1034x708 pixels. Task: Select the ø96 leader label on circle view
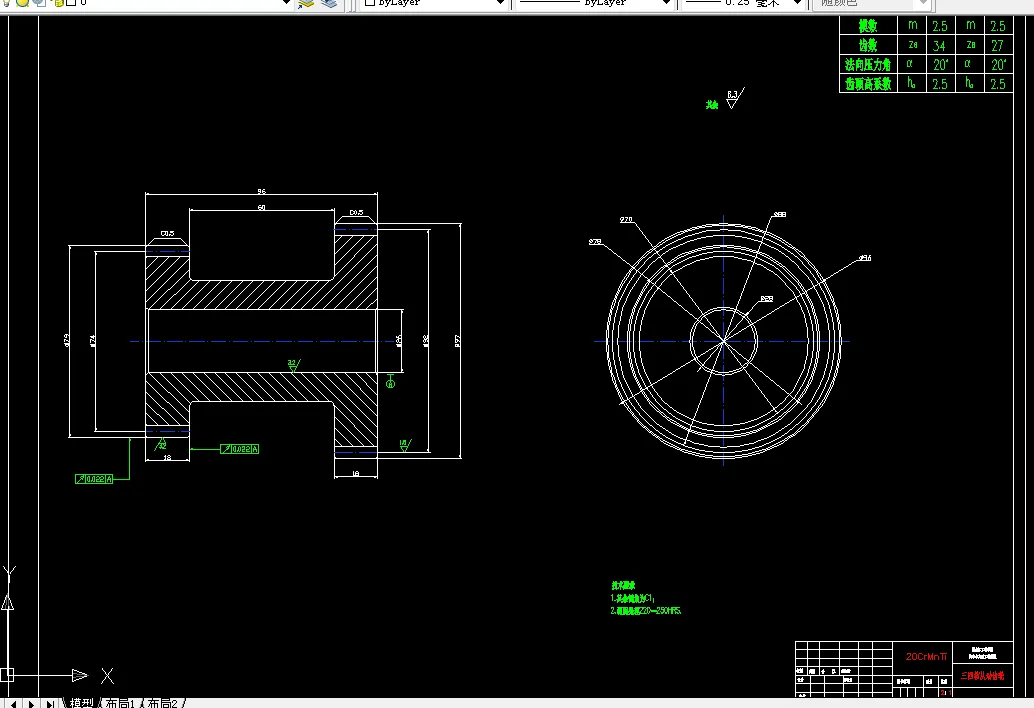click(x=865, y=258)
